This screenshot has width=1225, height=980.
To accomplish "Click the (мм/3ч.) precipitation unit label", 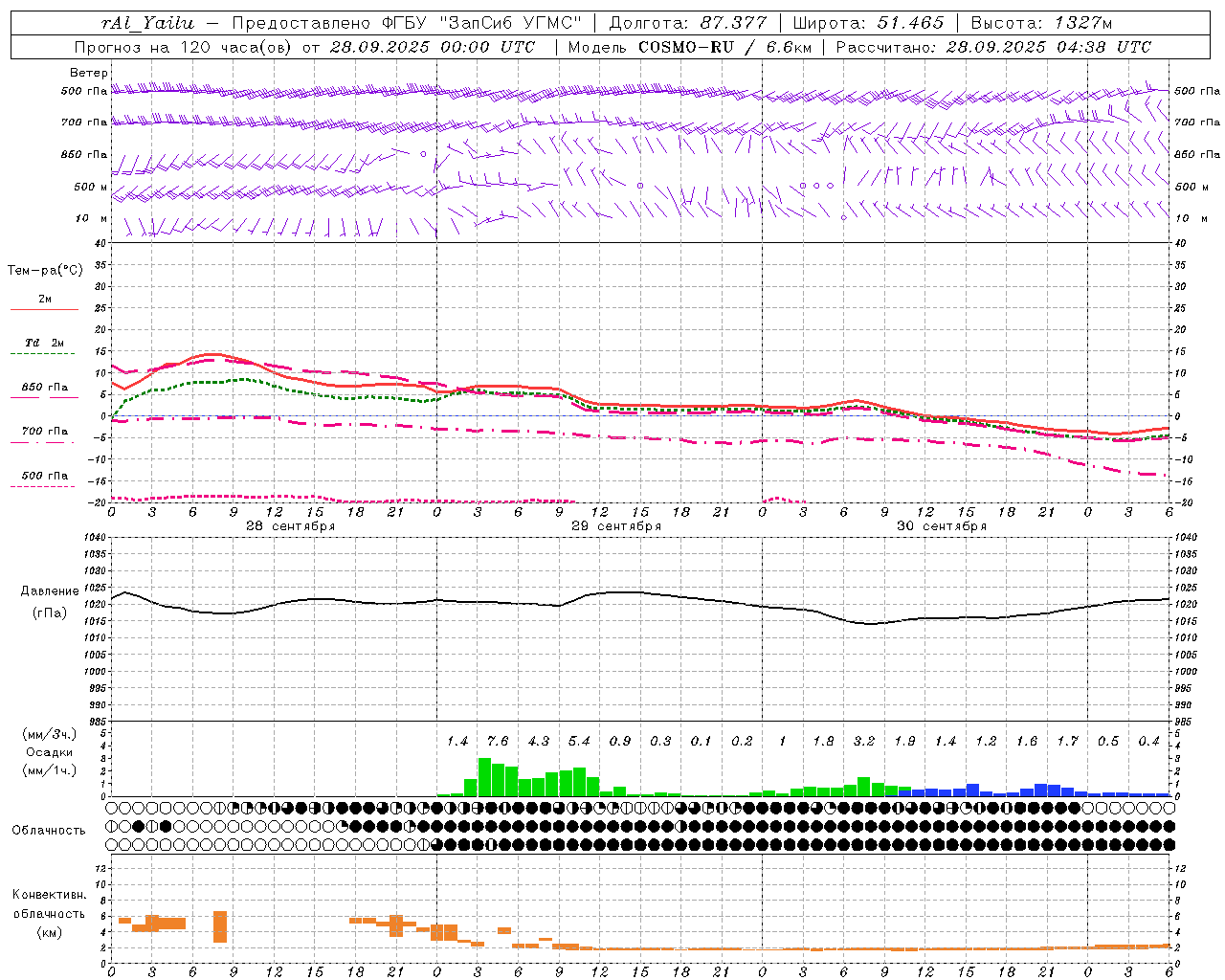I will click(50, 734).
